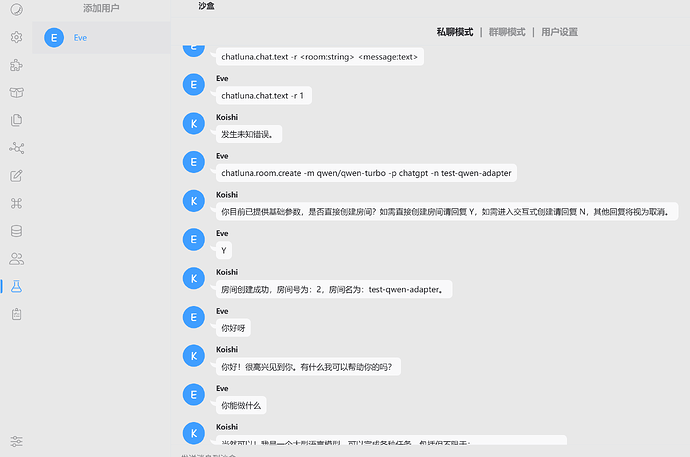This screenshot has width=690, height=457.
Task: Click the '你能做什么' message bubble
Action: pos(241,405)
